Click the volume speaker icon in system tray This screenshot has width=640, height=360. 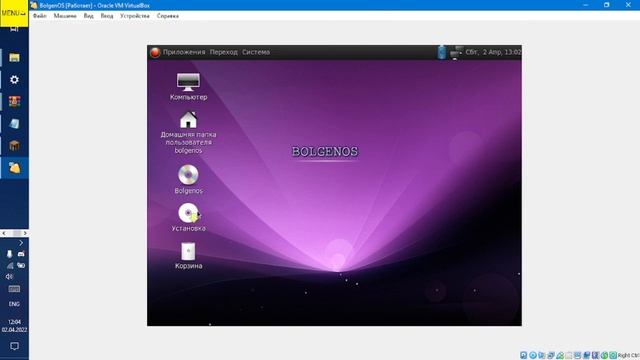click(x=9, y=277)
